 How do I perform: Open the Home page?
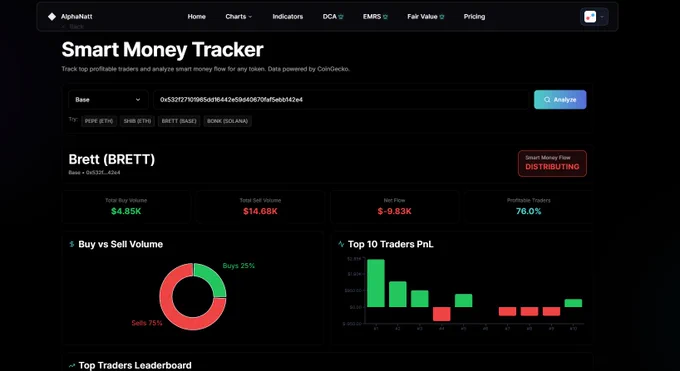pyautogui.click(x=196, y=16)
